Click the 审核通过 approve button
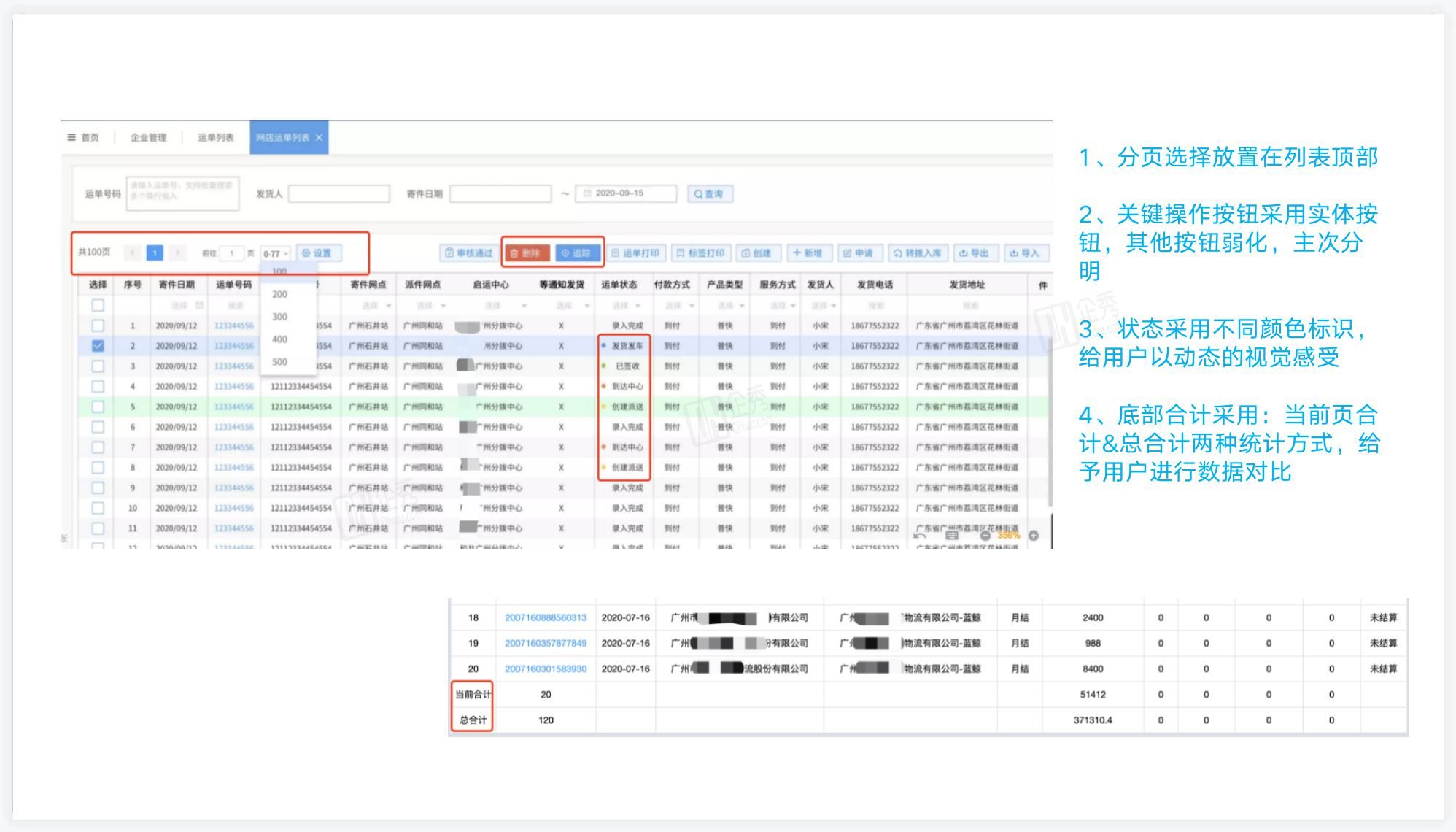Screen dimensions: 1456x832 point(469,253)
